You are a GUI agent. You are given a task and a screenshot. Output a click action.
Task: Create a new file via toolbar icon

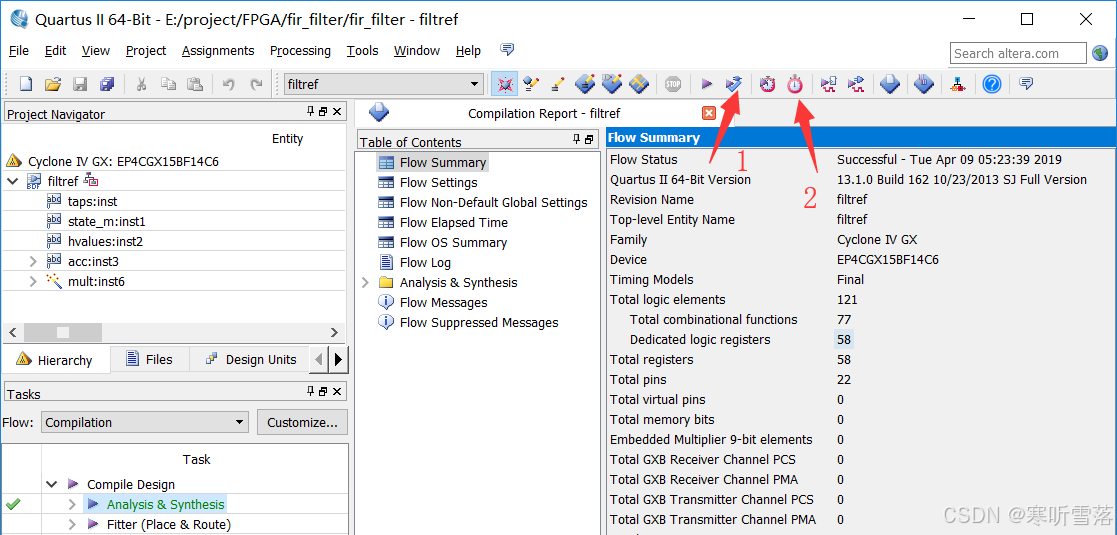coord(26,84)
